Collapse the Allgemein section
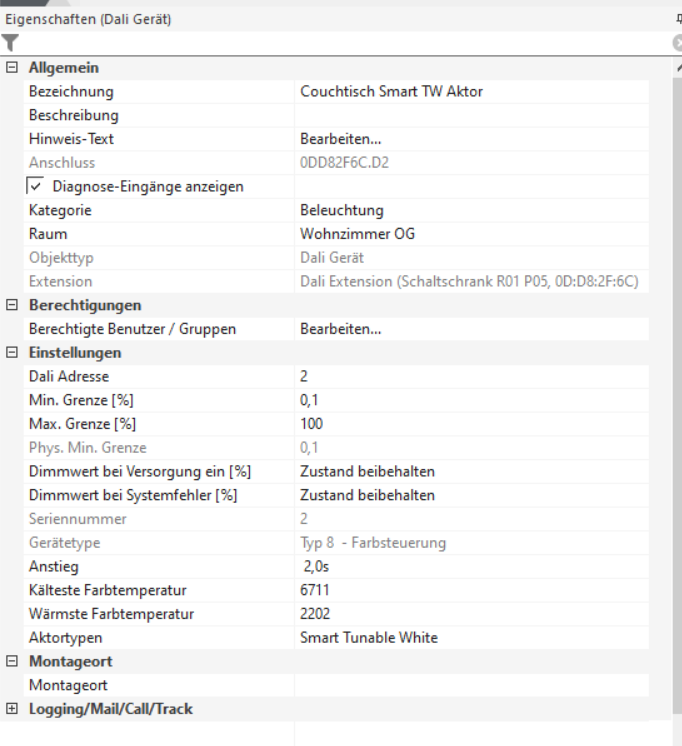The height and width of the screenshot is (746, 682). (12, 67)
